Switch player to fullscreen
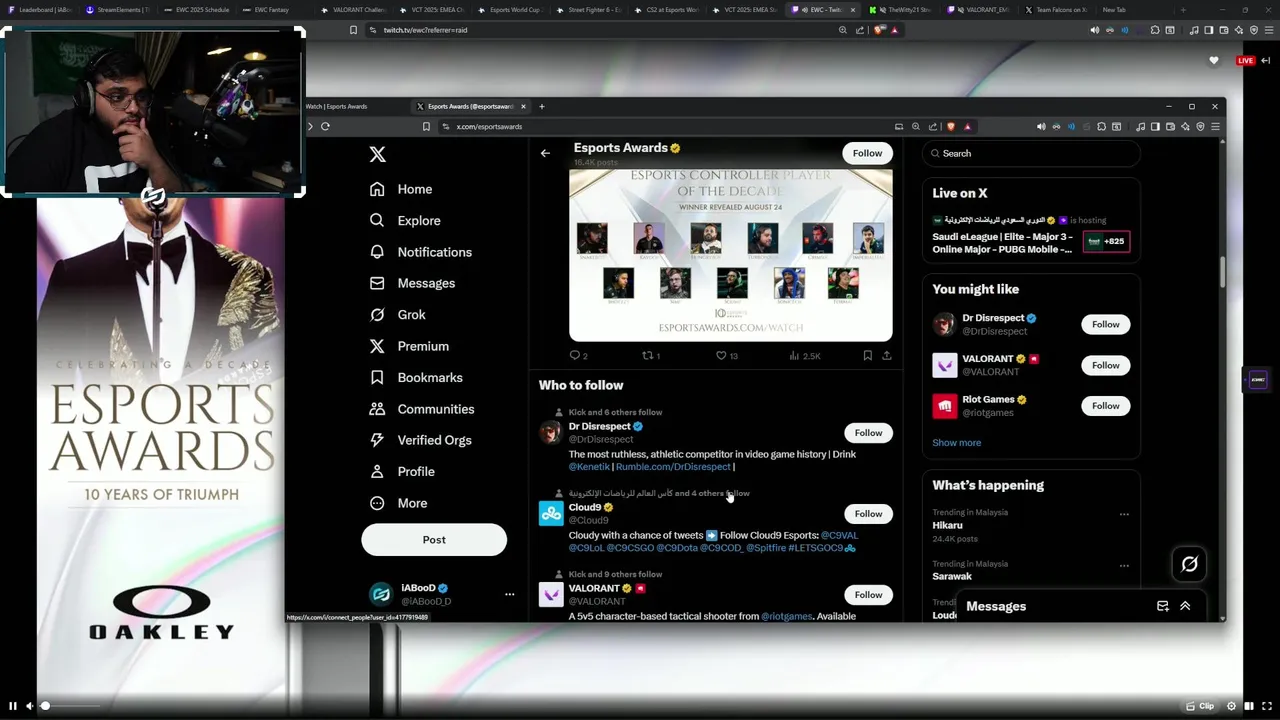Screen dimensions: 1280x720 point(1266,706)
